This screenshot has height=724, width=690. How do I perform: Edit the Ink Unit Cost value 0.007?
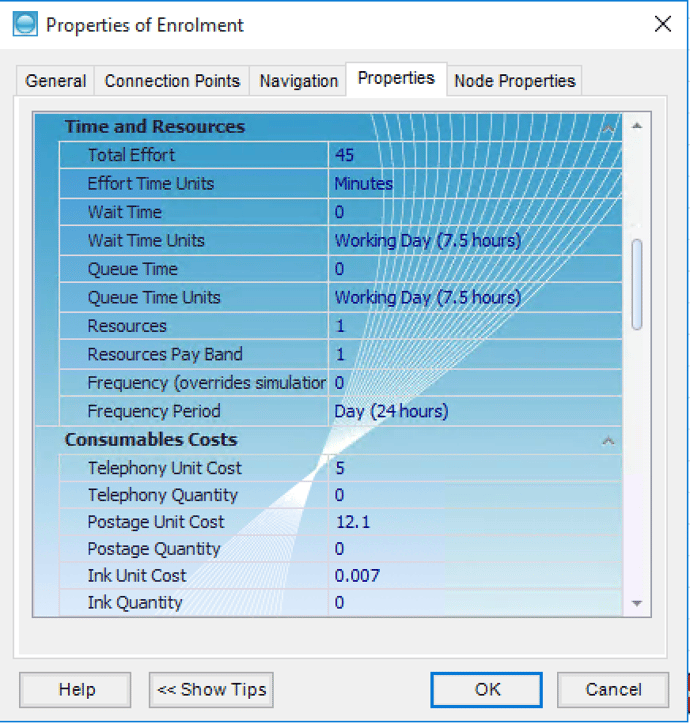tap(475, 576)
